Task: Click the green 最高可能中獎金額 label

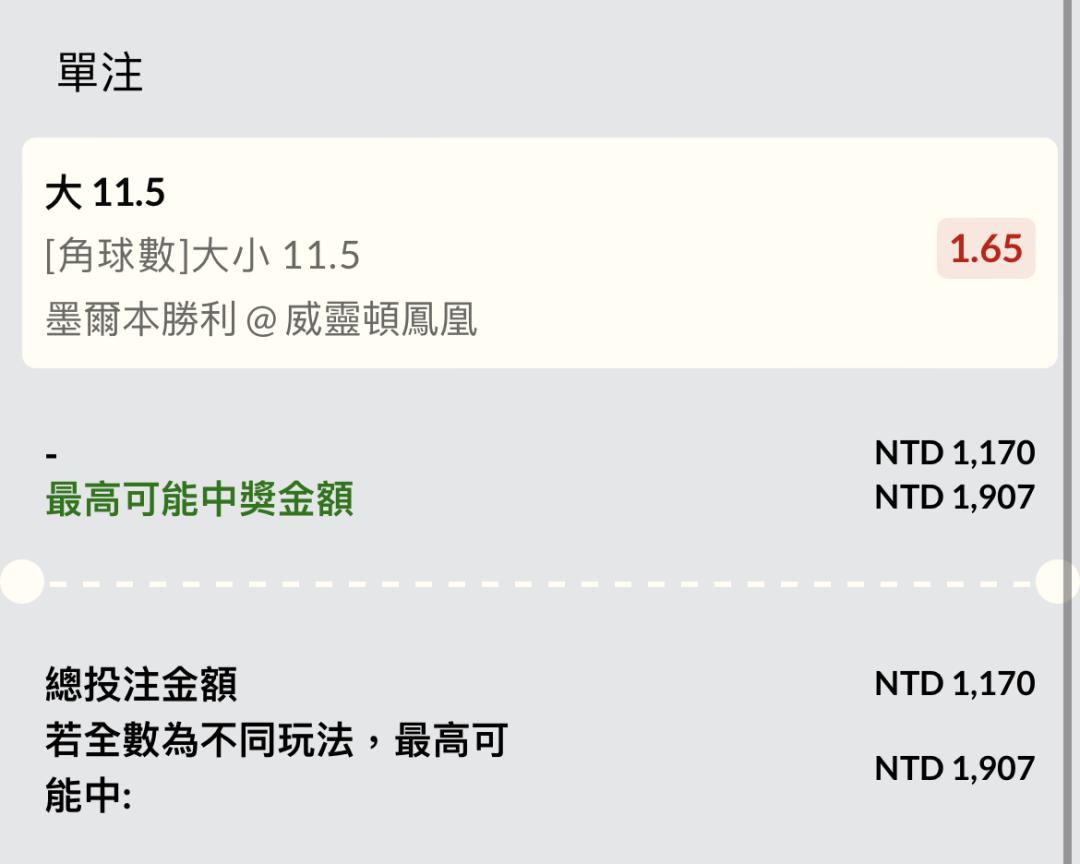Action: tap(199, 499)
